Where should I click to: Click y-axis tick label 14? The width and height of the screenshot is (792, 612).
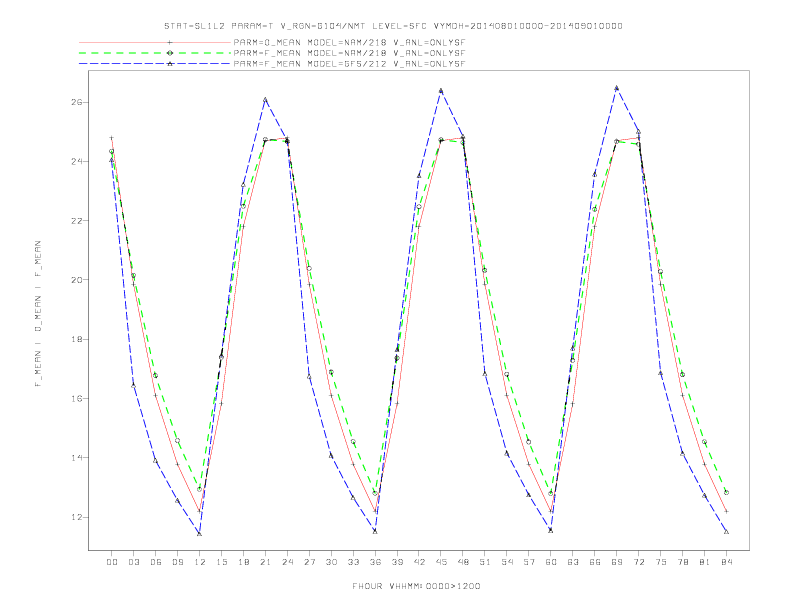76,458
